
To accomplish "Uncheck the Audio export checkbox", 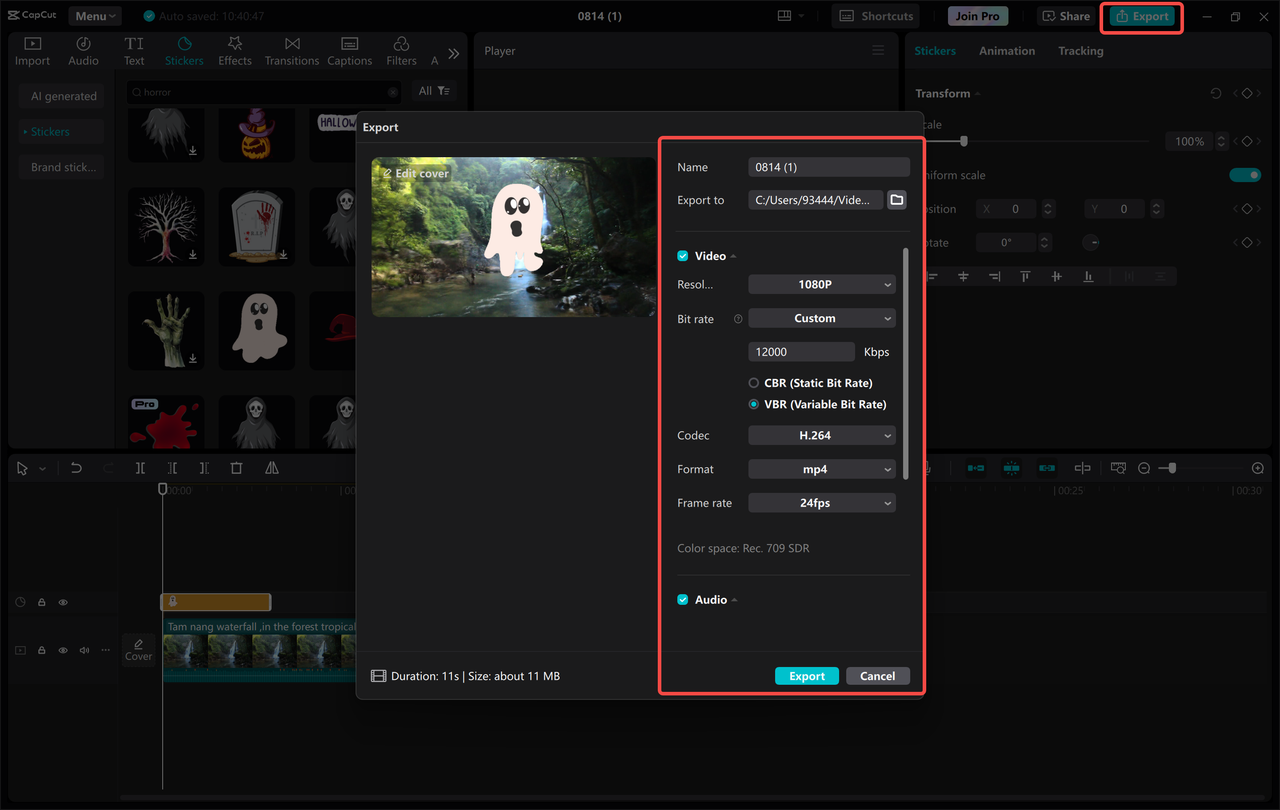I will tap(682, 599).
